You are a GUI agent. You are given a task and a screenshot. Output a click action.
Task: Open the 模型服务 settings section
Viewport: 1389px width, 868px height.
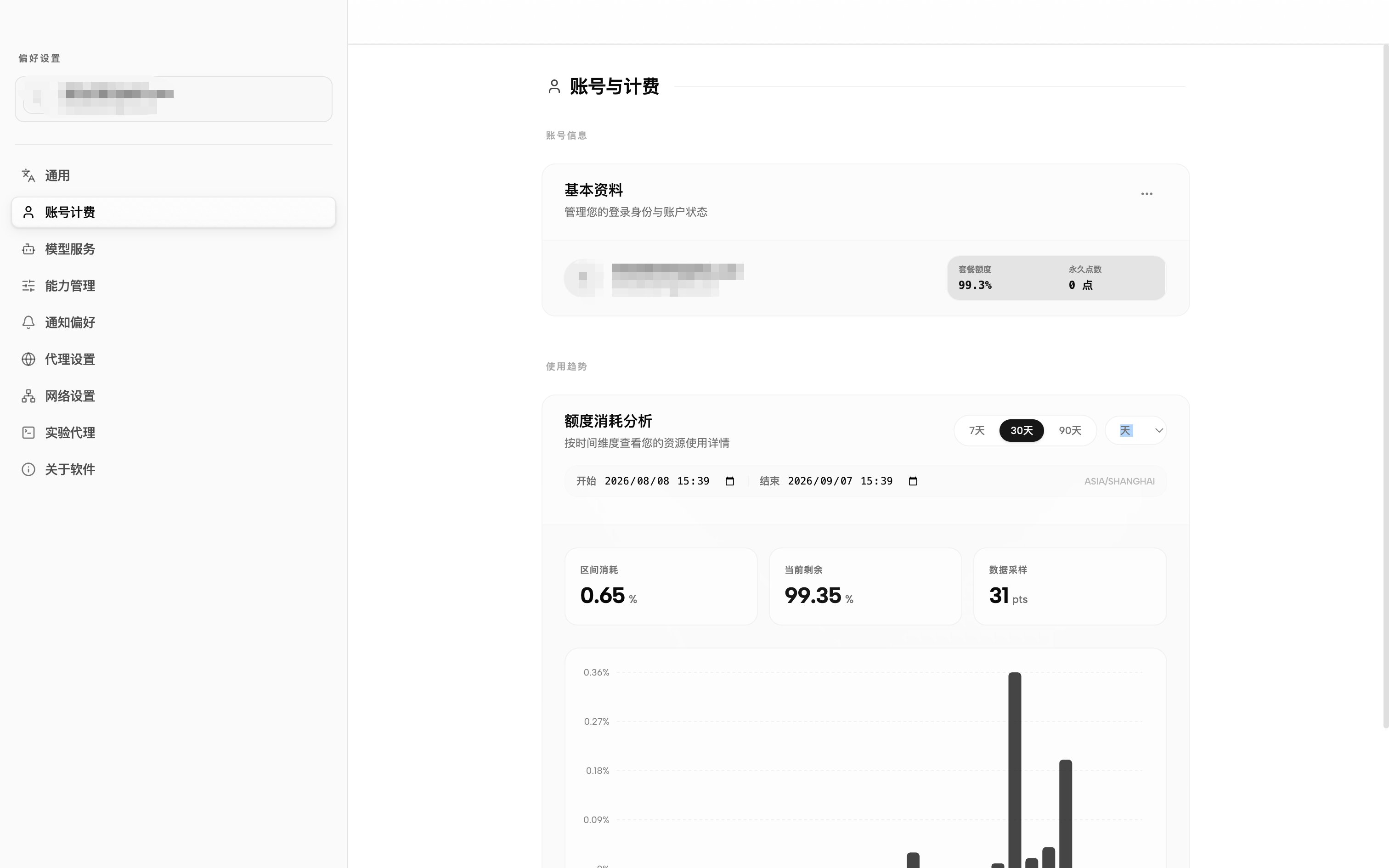[x=173, y=249]
